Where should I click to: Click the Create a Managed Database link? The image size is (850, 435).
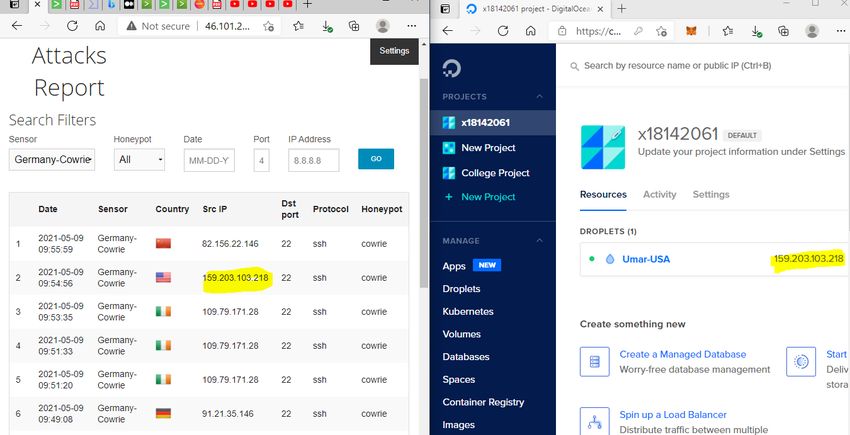(x=682, y=354)
